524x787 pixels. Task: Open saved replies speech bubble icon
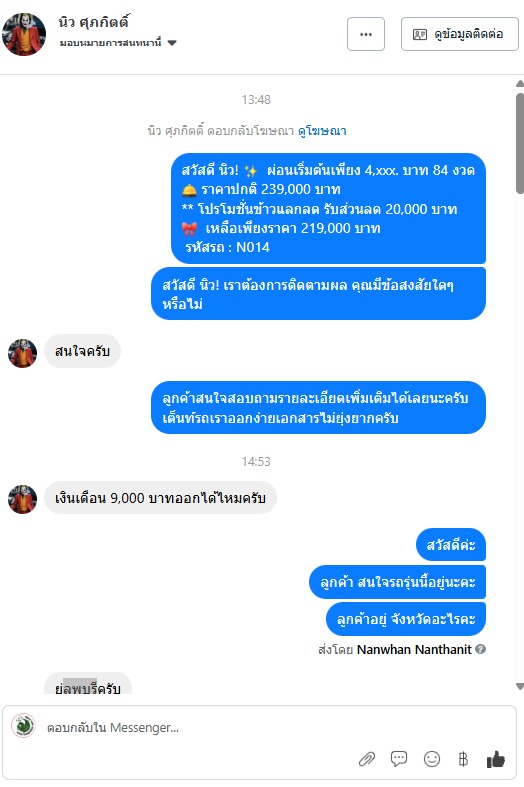399,759
